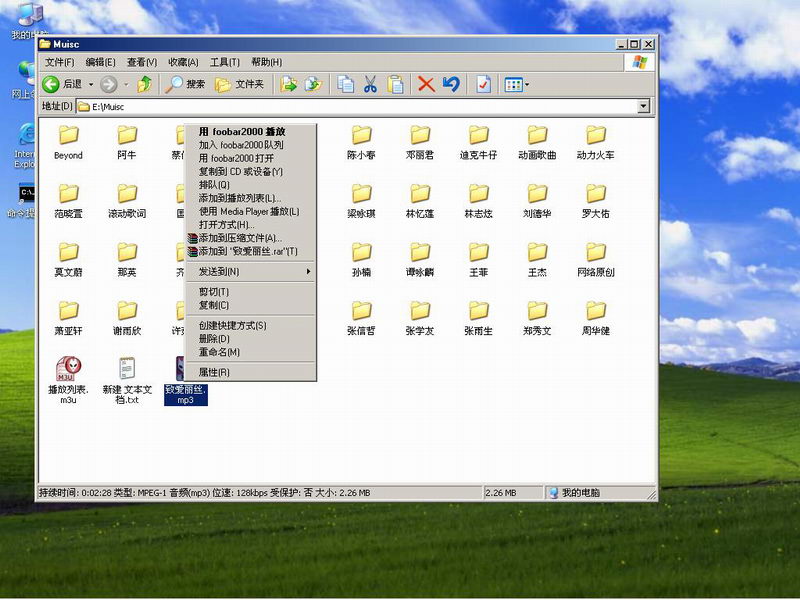
Task: Choose 复制(C) in context menu
Action: [x=250, y=305]
